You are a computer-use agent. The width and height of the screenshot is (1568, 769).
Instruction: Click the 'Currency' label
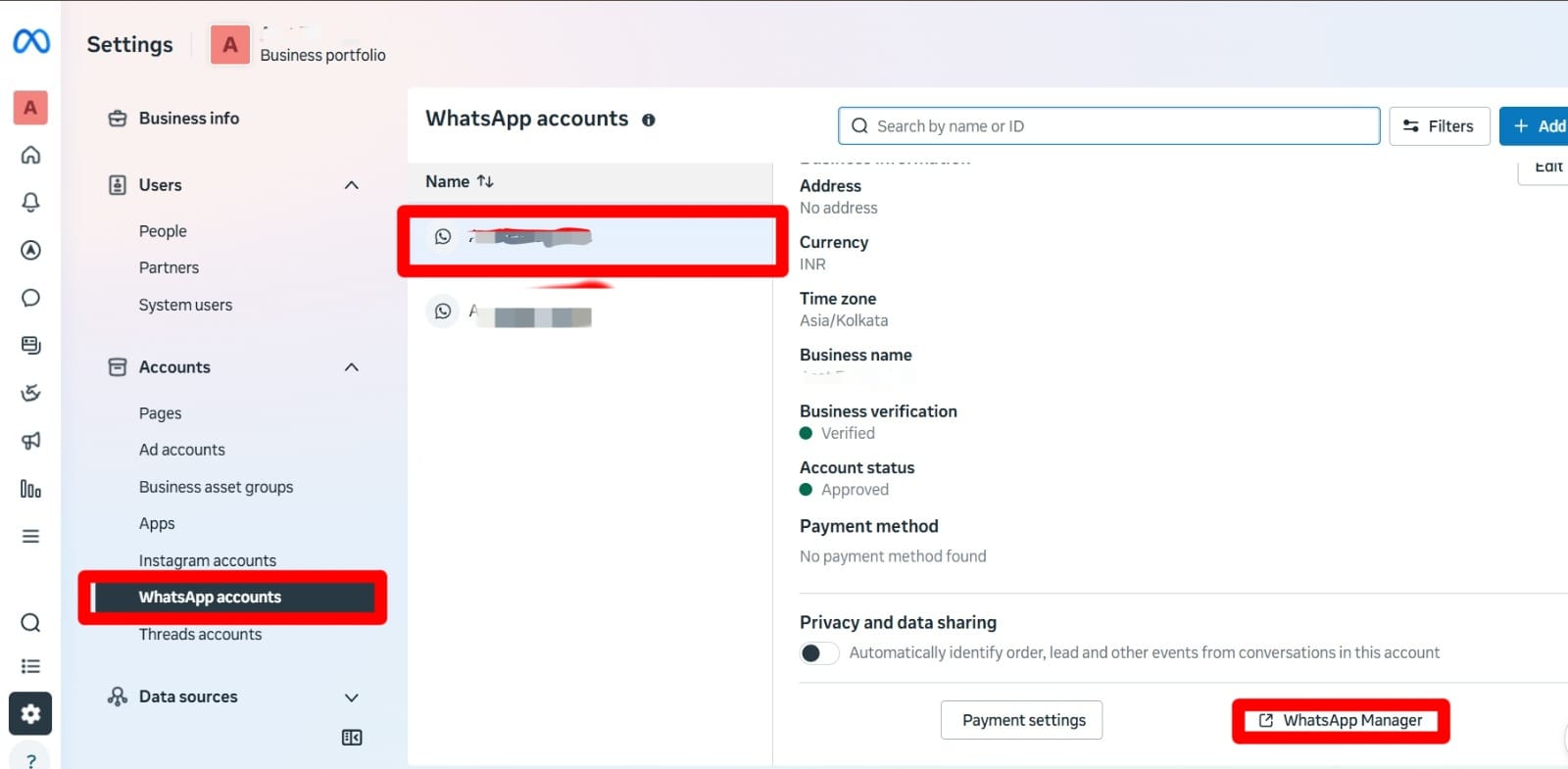coord(834,242)
